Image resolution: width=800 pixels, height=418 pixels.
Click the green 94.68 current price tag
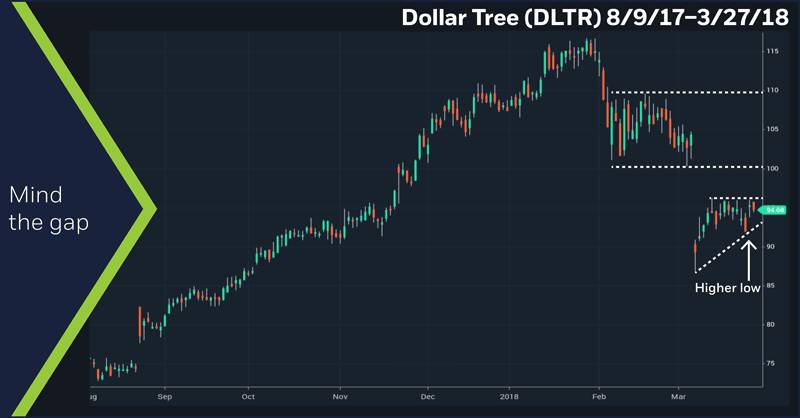pyautogui.click(x=774, y=210)
